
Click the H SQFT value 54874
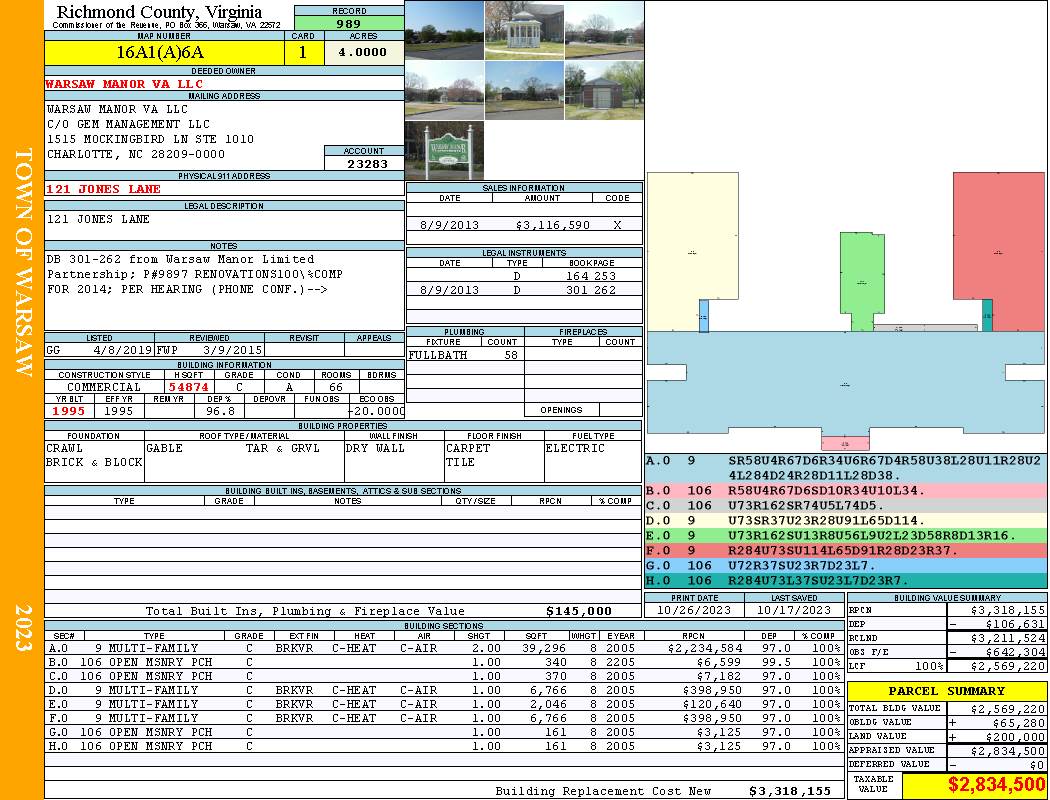pyautogui.click(x=188, y=387)
